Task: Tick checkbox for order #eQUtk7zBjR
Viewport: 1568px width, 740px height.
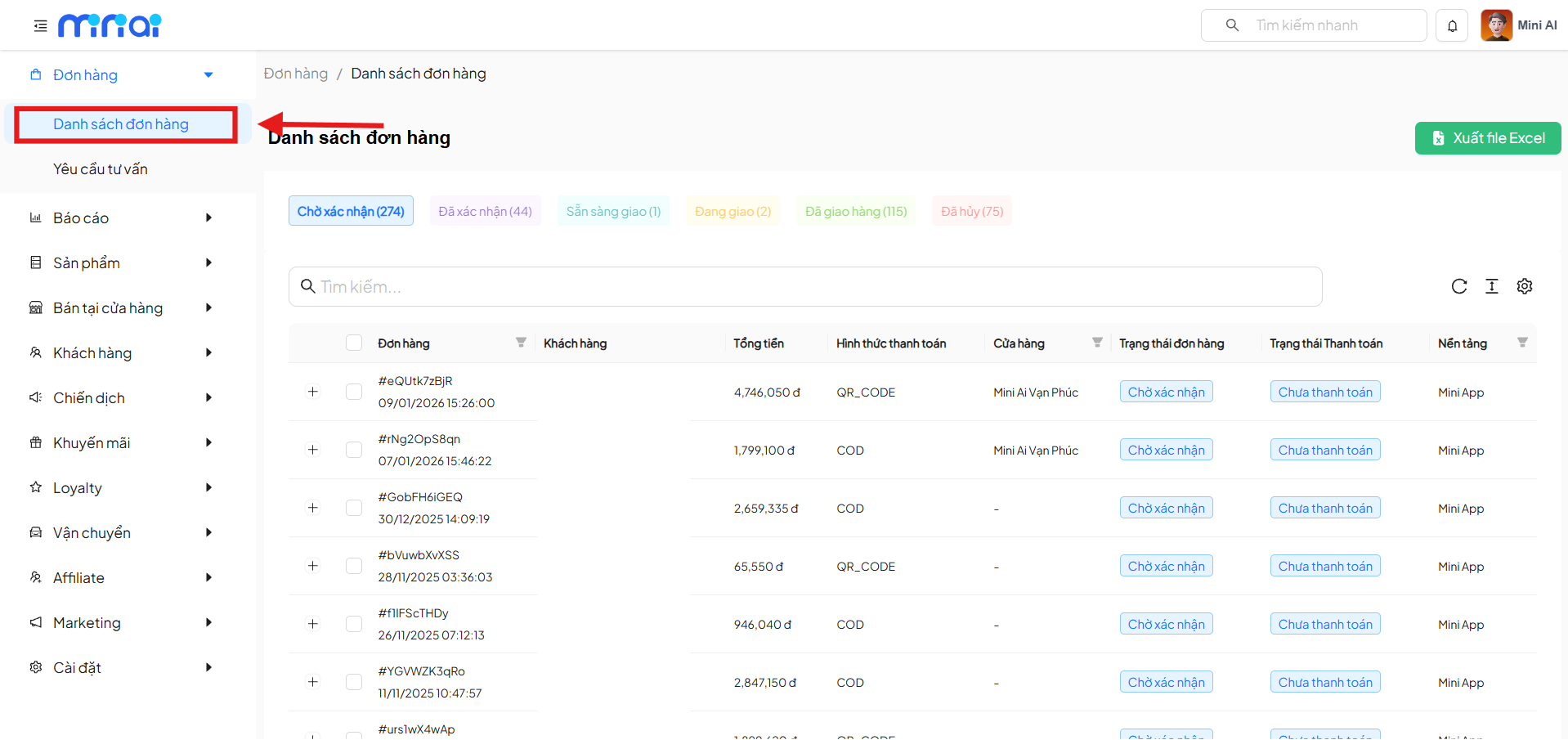Action: (x=354, y=392)
